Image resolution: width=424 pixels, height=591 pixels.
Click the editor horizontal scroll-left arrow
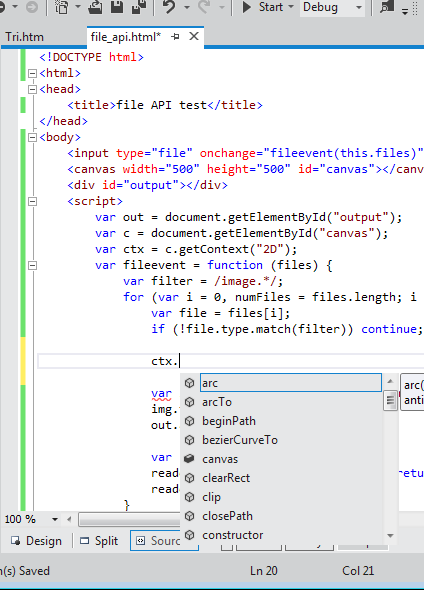click(x=69, y=519)
